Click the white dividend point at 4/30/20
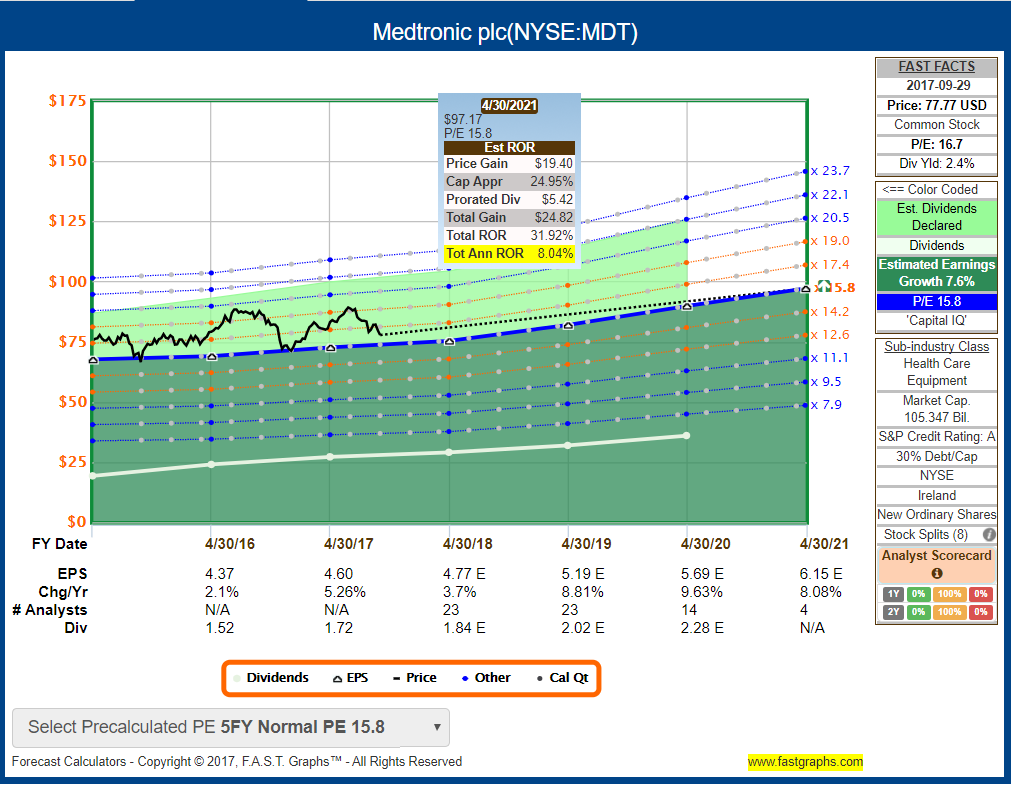The height and width of the screenshot is (785, 1011). (687, 436)
